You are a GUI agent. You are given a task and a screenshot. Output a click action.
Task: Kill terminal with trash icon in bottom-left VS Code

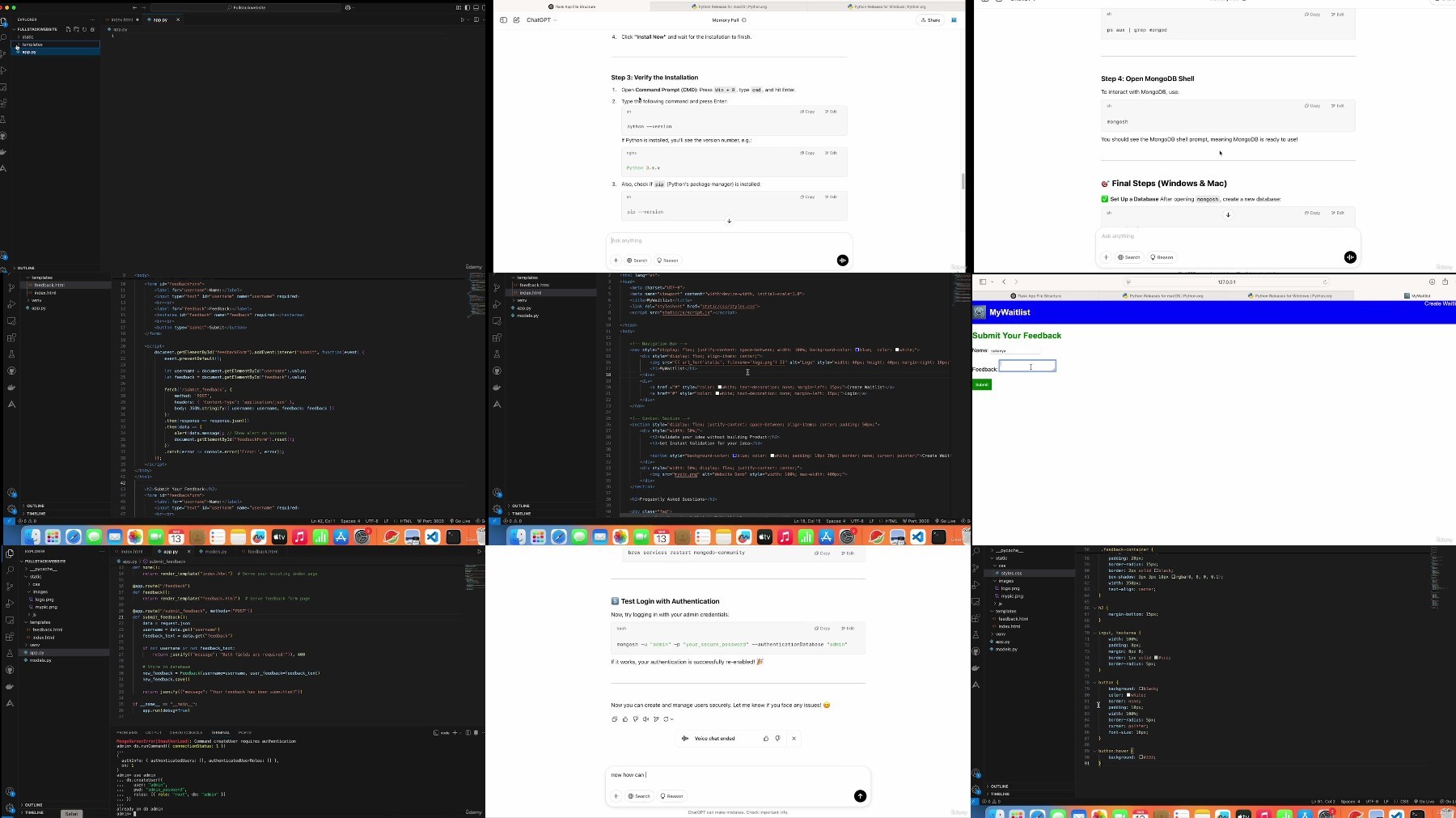(x=476, y=732)
